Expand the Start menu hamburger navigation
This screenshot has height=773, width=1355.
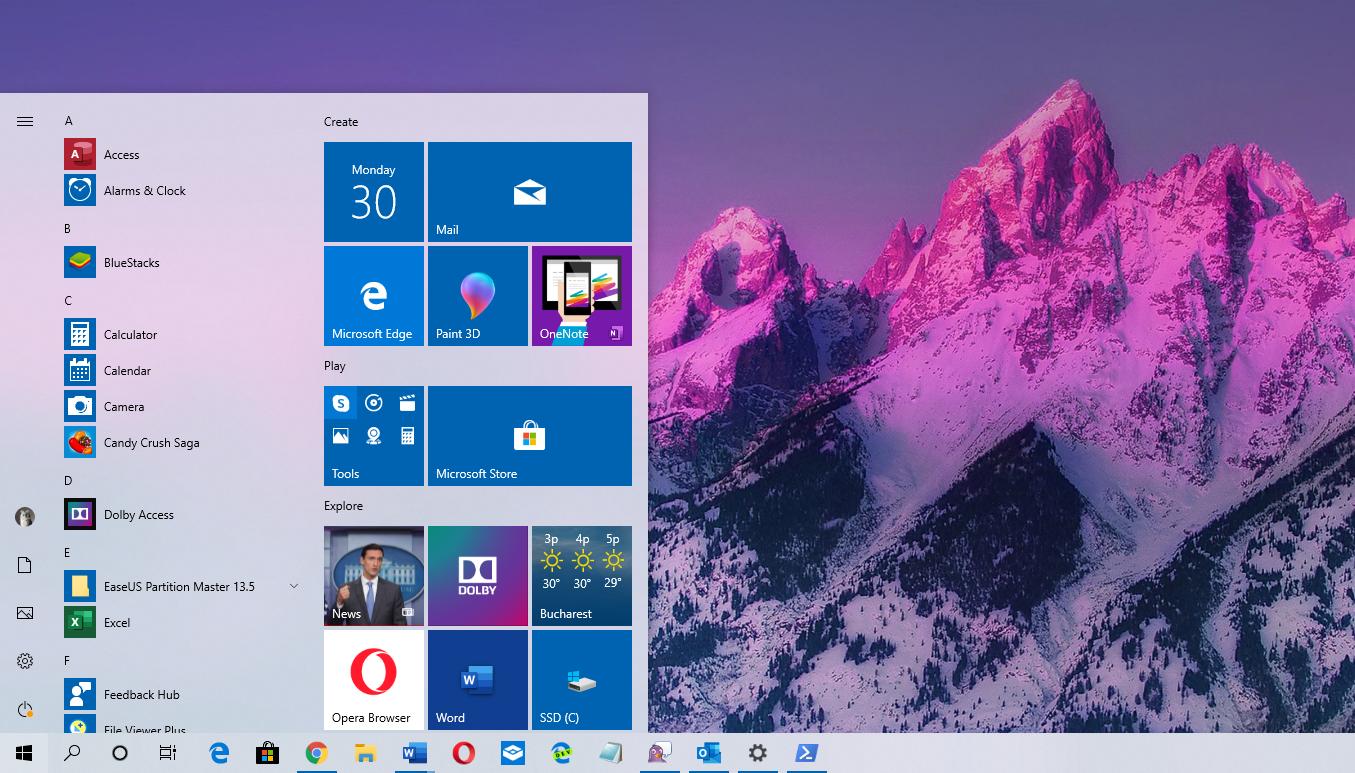pyautogui.click(x=25, y=121)
